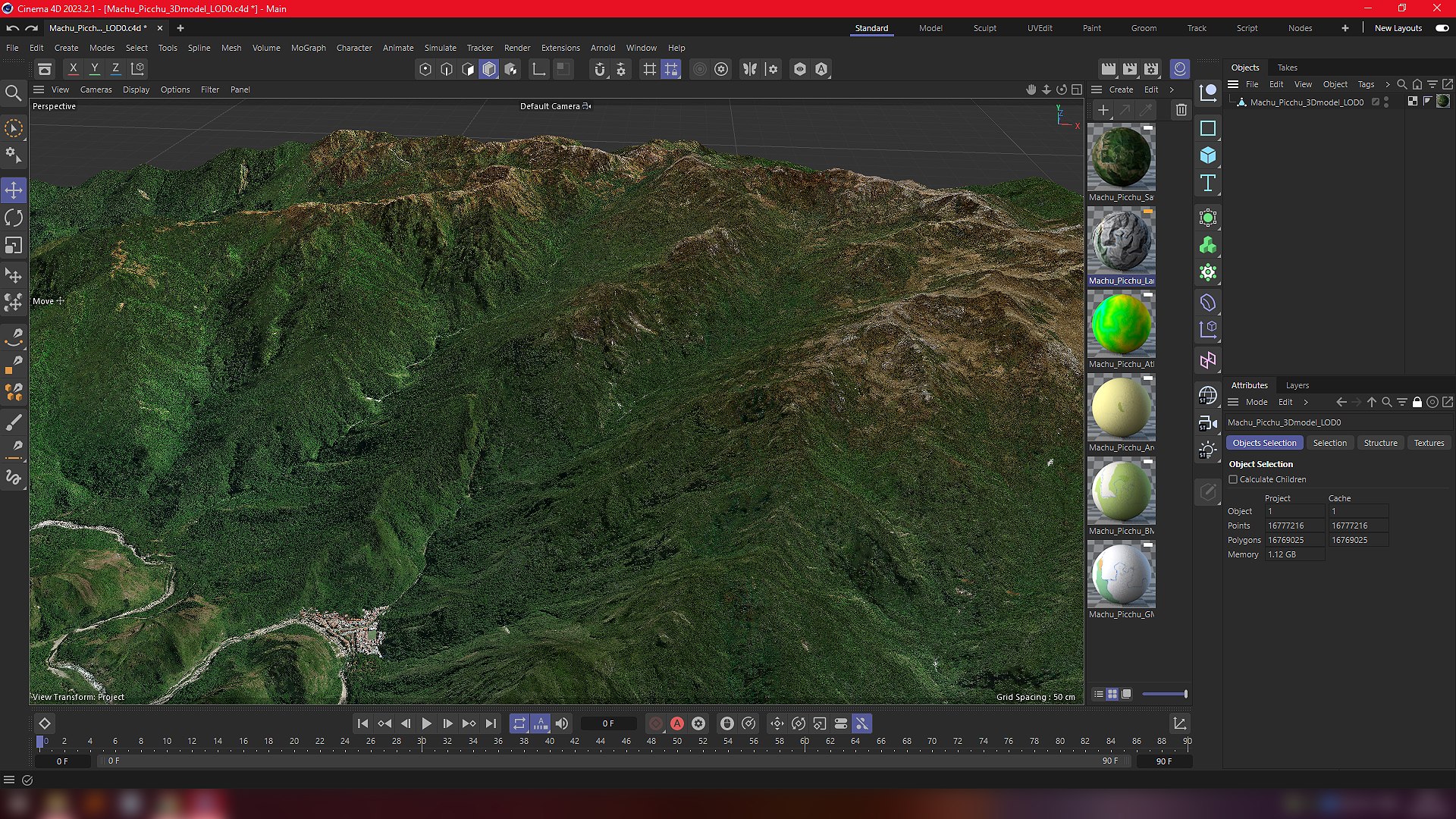Switch to the Sculpt layout tab
Image resolution: width=1456 pixels, height=819 pixels.
click(985, 28)
